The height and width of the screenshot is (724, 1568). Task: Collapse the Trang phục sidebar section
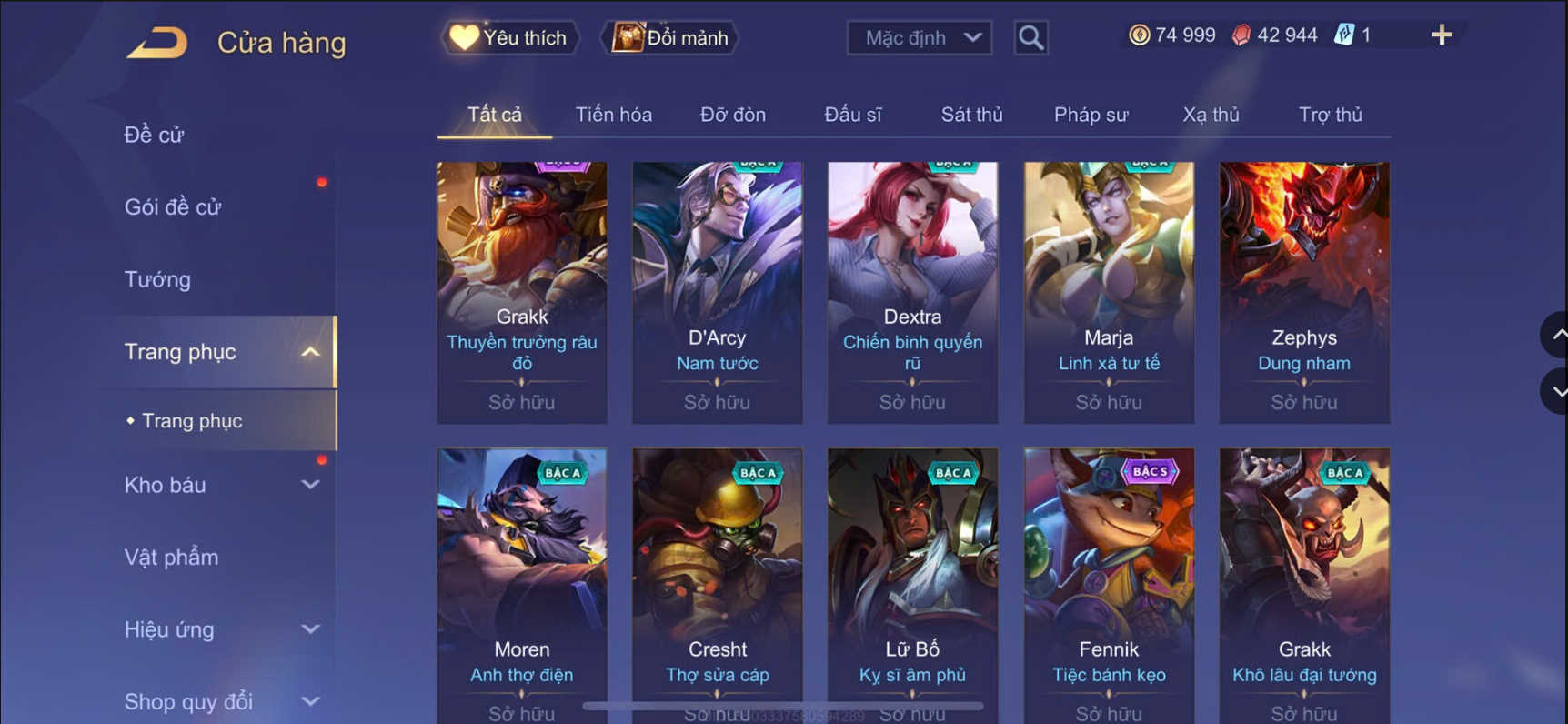310,352
